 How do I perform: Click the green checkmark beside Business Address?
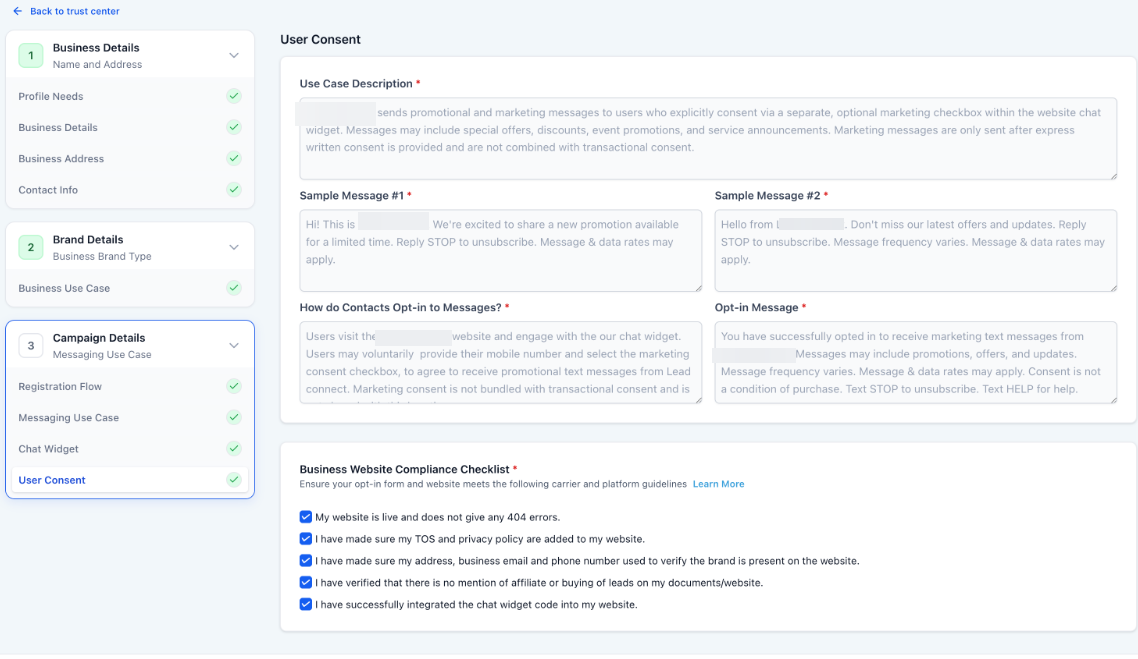[x=234, y=158]
